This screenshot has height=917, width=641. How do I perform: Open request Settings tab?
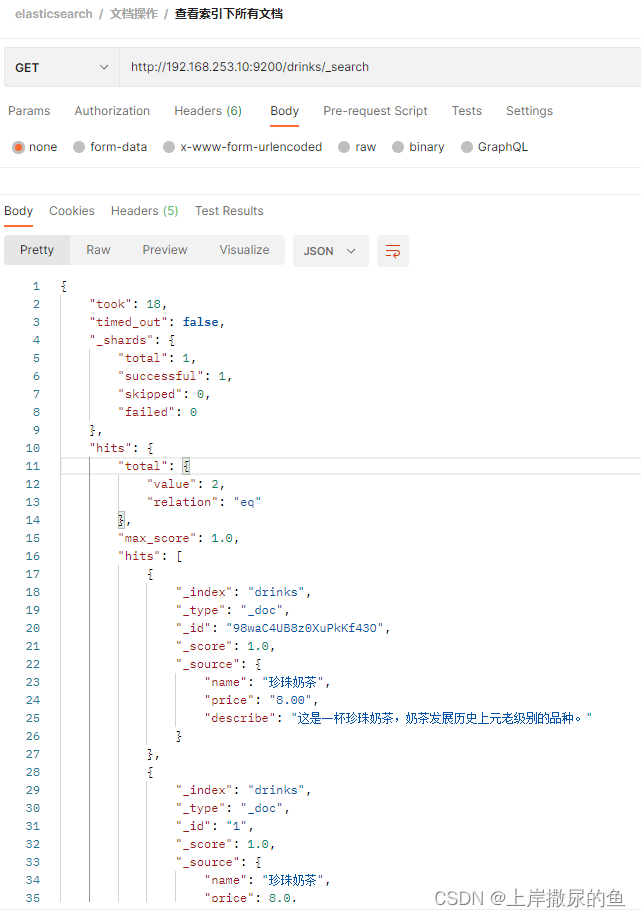click(x=529, y=111)
